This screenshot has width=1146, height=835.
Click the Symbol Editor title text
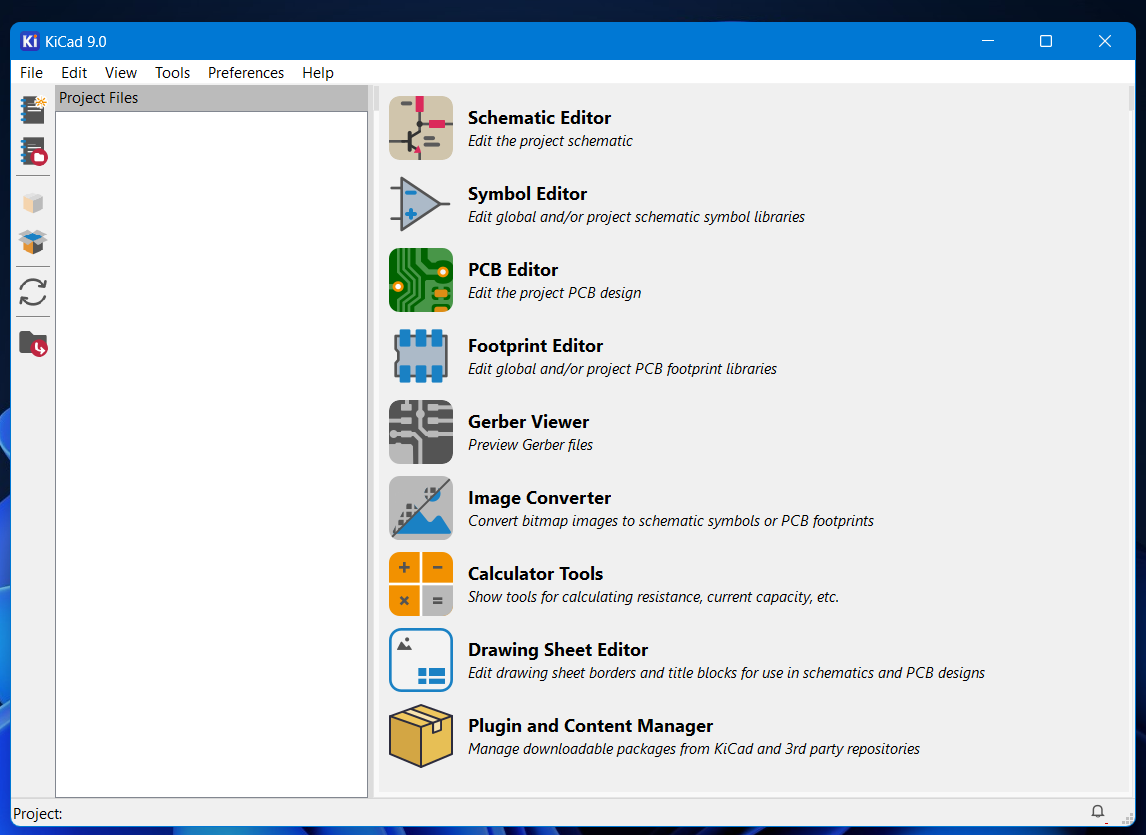pos(528,194)
